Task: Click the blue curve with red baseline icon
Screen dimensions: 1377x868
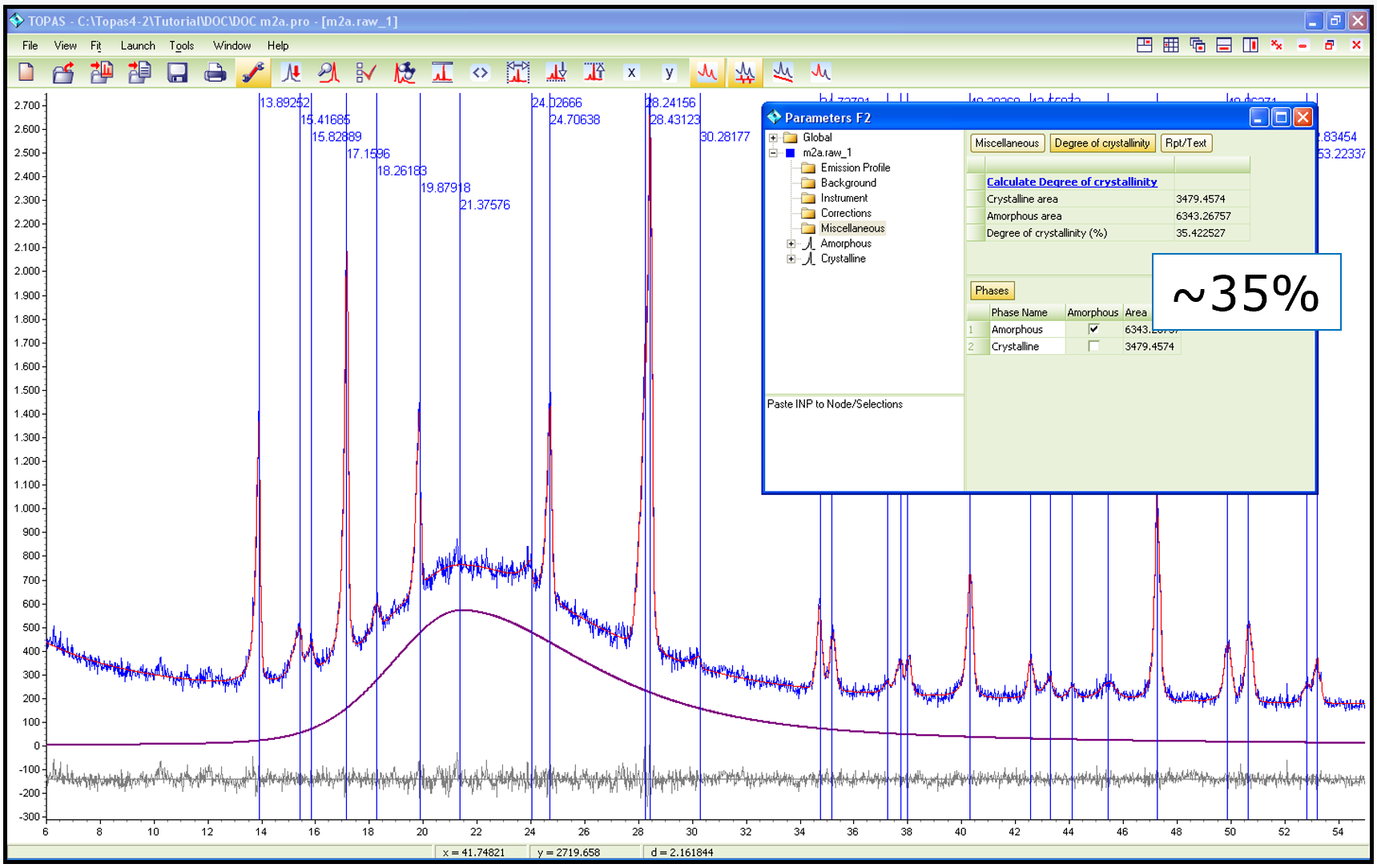Action: pos(783,73)
